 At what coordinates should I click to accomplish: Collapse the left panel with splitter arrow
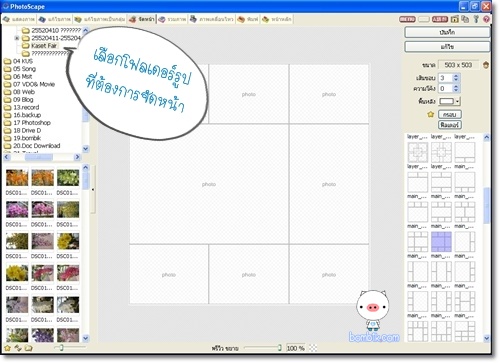coord(93,189)
